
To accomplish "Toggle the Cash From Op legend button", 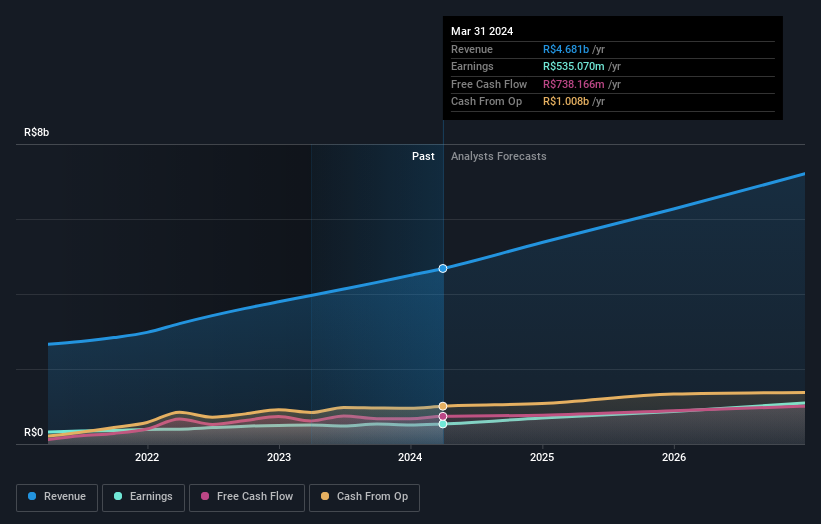I will (x=364, y=497).
